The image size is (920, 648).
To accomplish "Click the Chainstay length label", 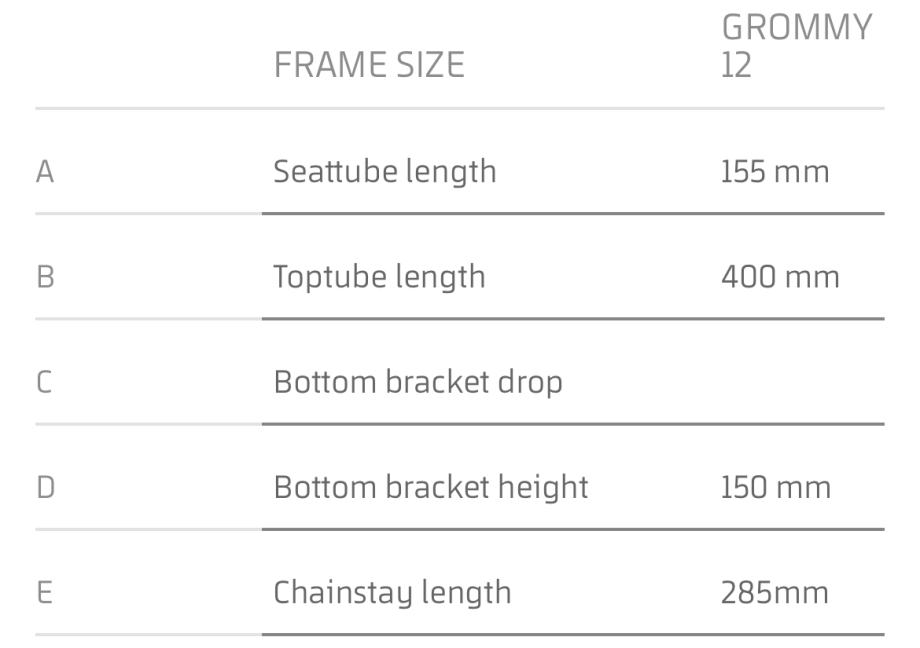I will [x=392, y=592].
